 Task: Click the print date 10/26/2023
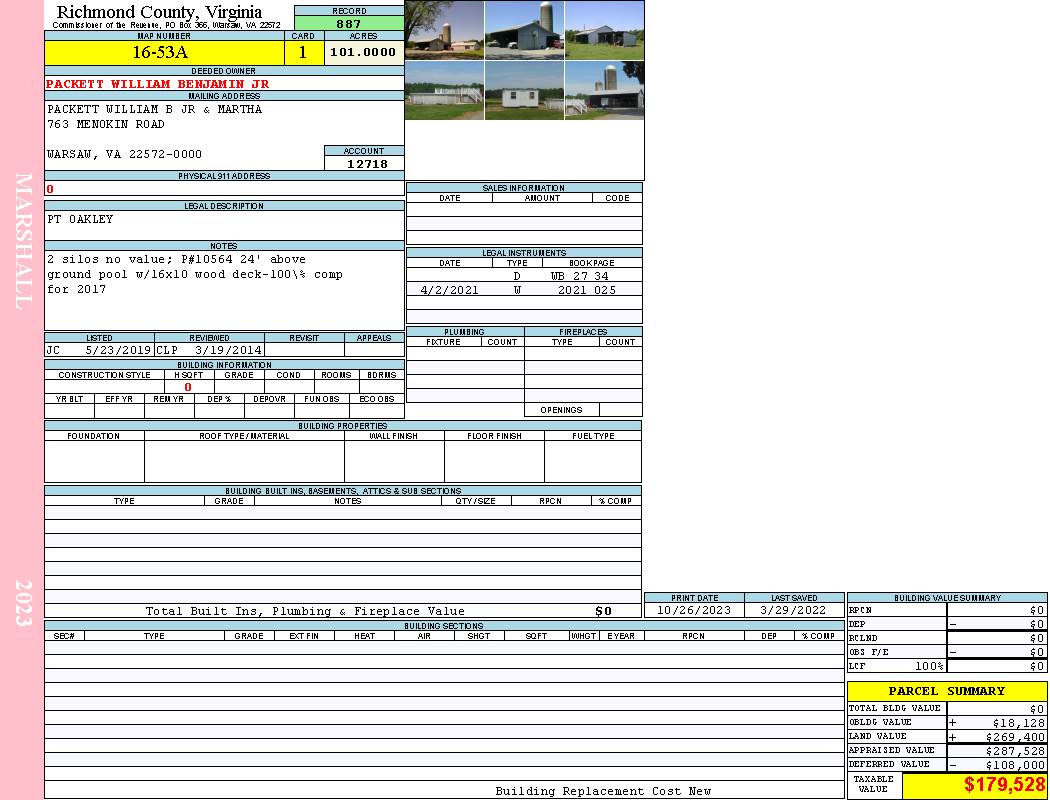point(693,610)
